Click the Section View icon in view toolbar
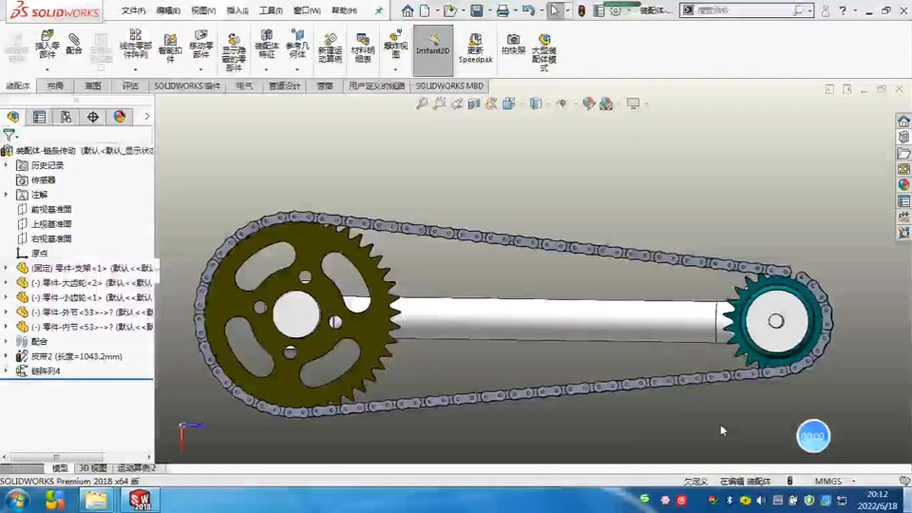This screenshot has height=513, width=912. (474, 104)
